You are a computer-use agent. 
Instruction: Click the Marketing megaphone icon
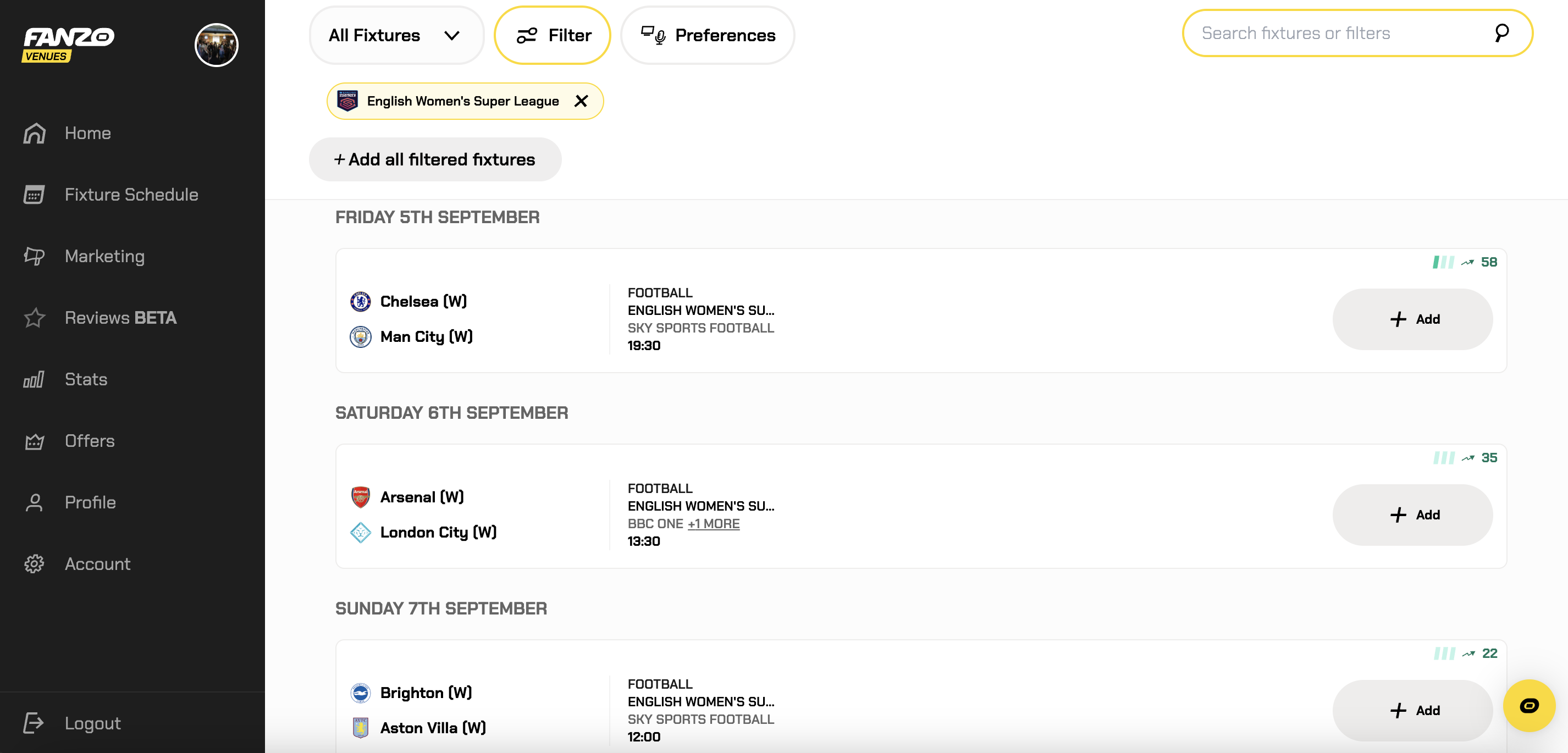pyautogui.click(x=34, y=256)
